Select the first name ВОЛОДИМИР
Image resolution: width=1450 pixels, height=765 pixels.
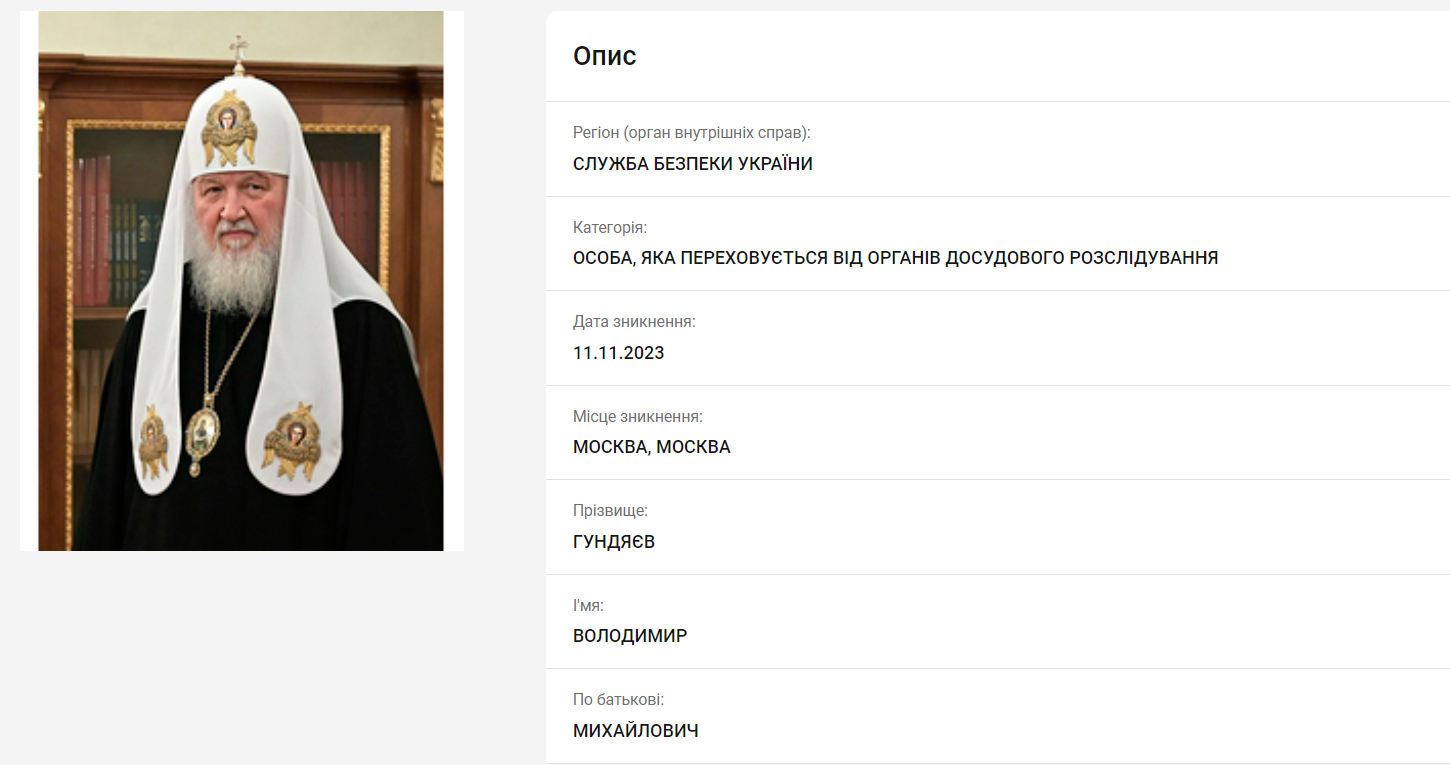(x=630, y=636)
